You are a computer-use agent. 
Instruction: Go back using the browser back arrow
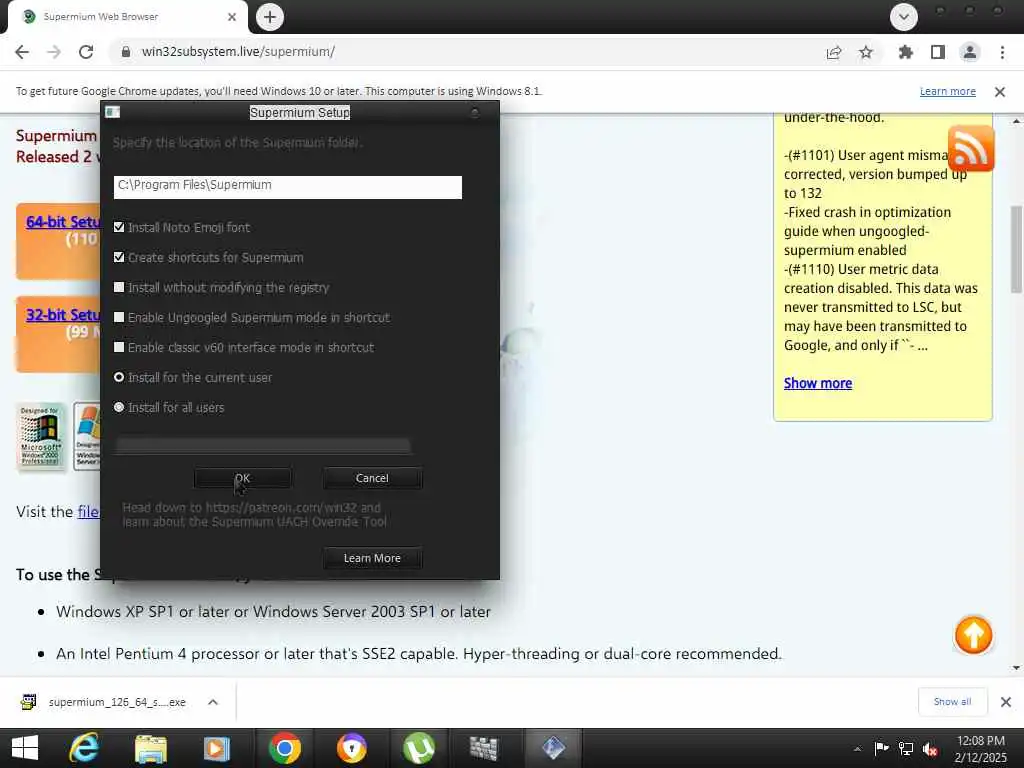[x=22, y=52]
